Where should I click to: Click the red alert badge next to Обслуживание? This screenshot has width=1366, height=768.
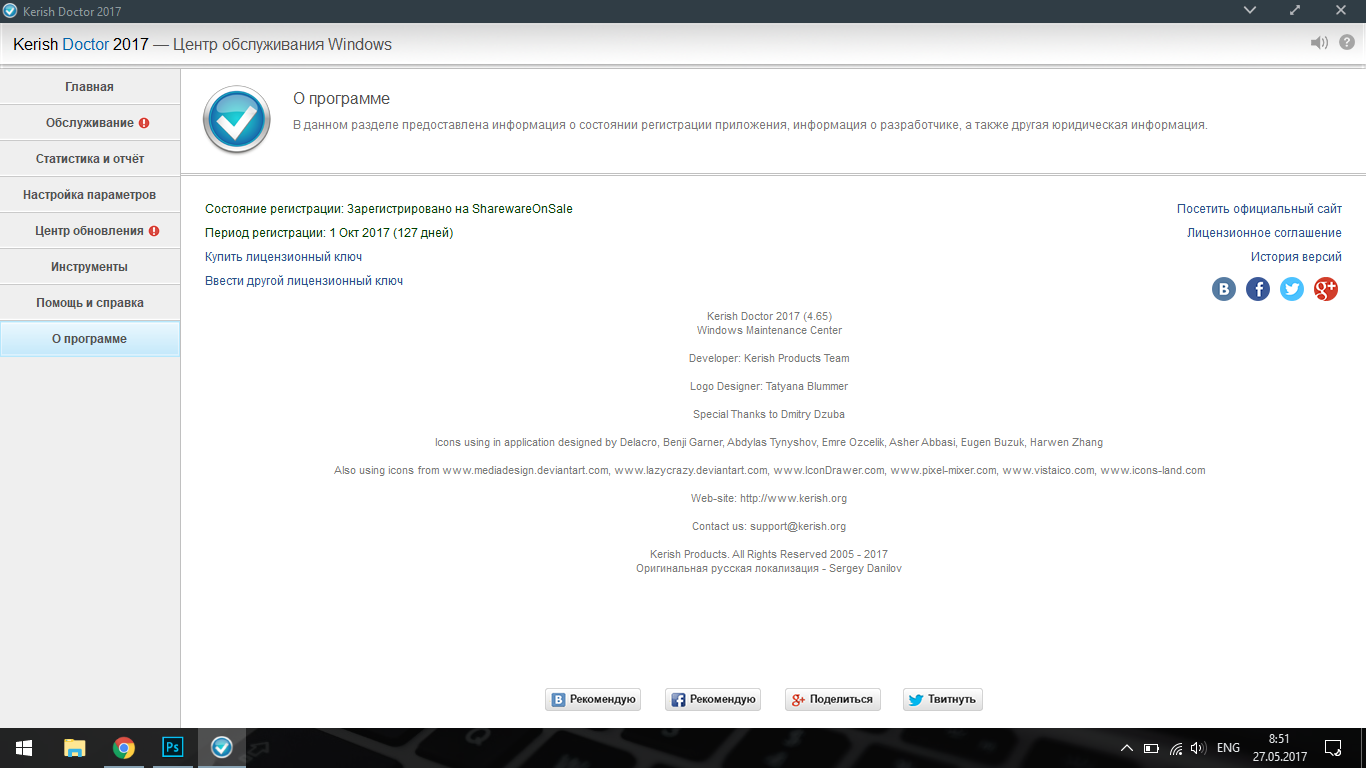tap(144, 123)
